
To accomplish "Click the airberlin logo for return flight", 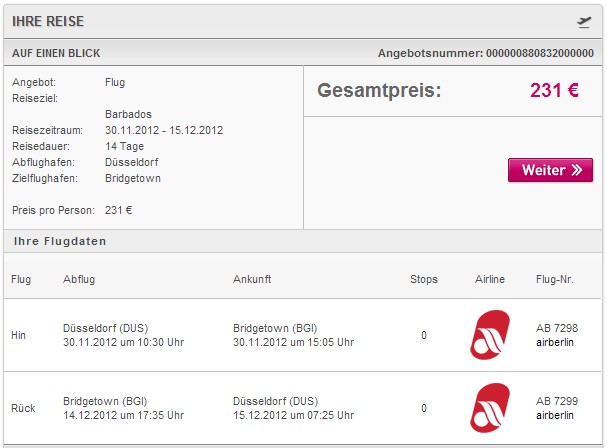I will point(490,408).
